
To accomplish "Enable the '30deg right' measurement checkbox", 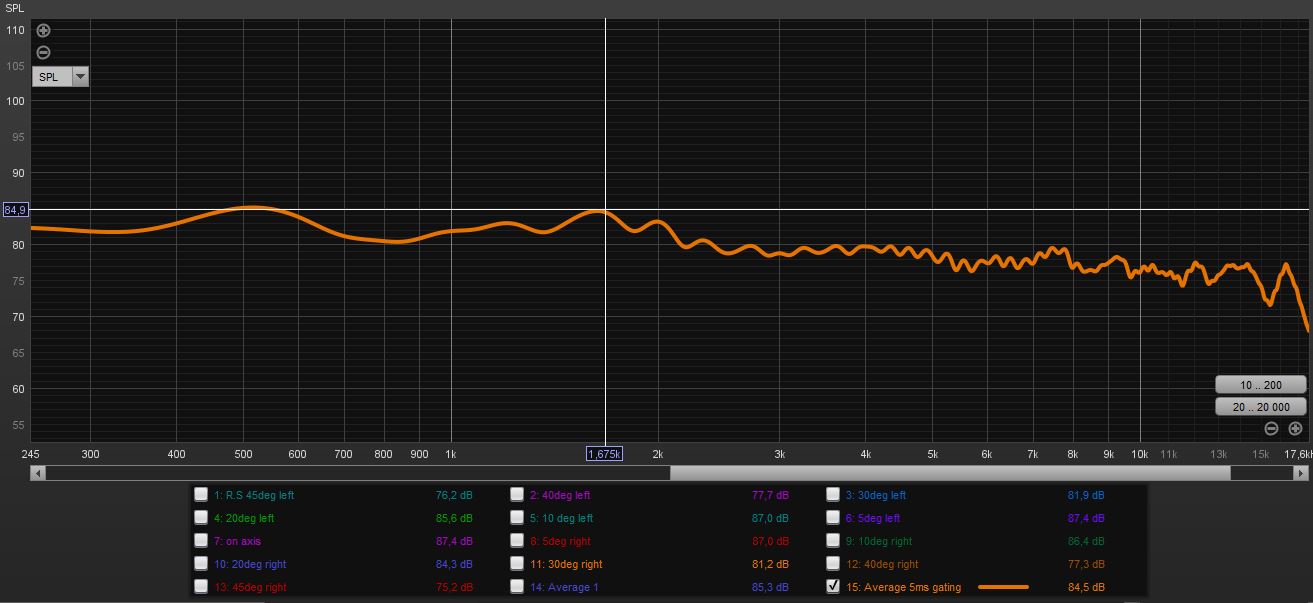I will tap(517, 564).
